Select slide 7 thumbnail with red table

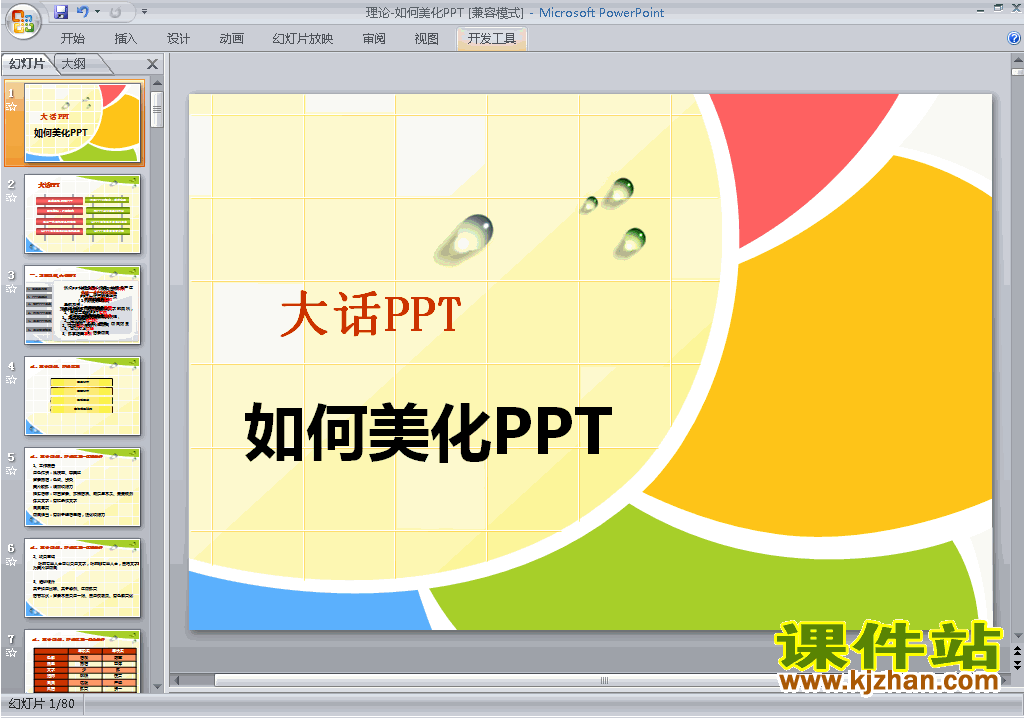click(x=82, y=661)
